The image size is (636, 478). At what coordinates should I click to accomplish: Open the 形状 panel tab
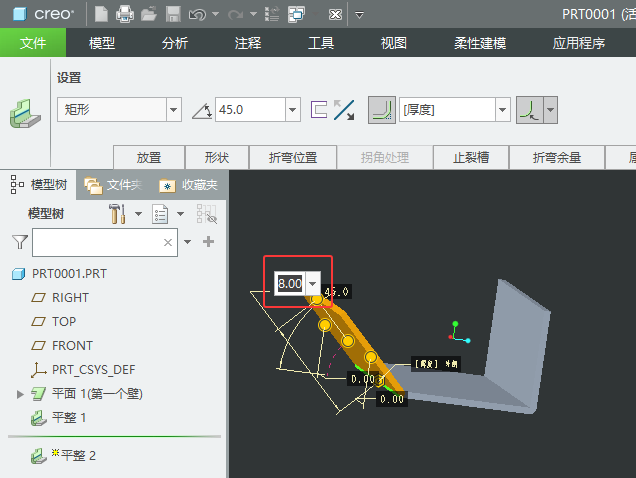point(217,157)
